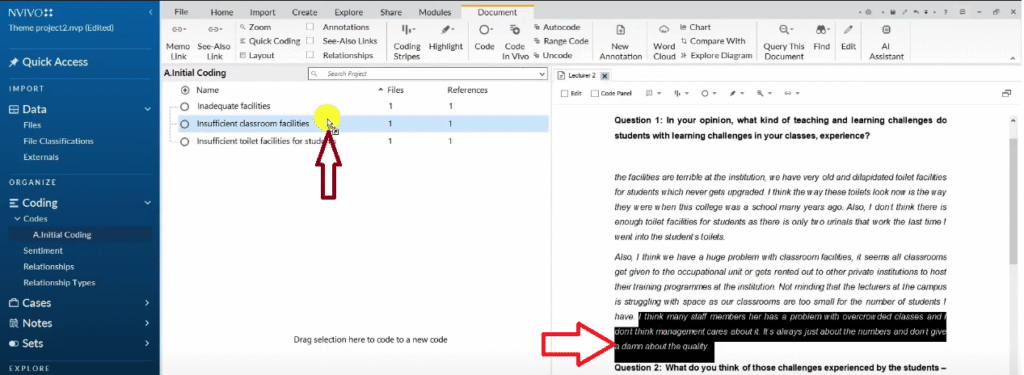Sort codes by the References column header

pyautogui.click(x=467, y=90)
